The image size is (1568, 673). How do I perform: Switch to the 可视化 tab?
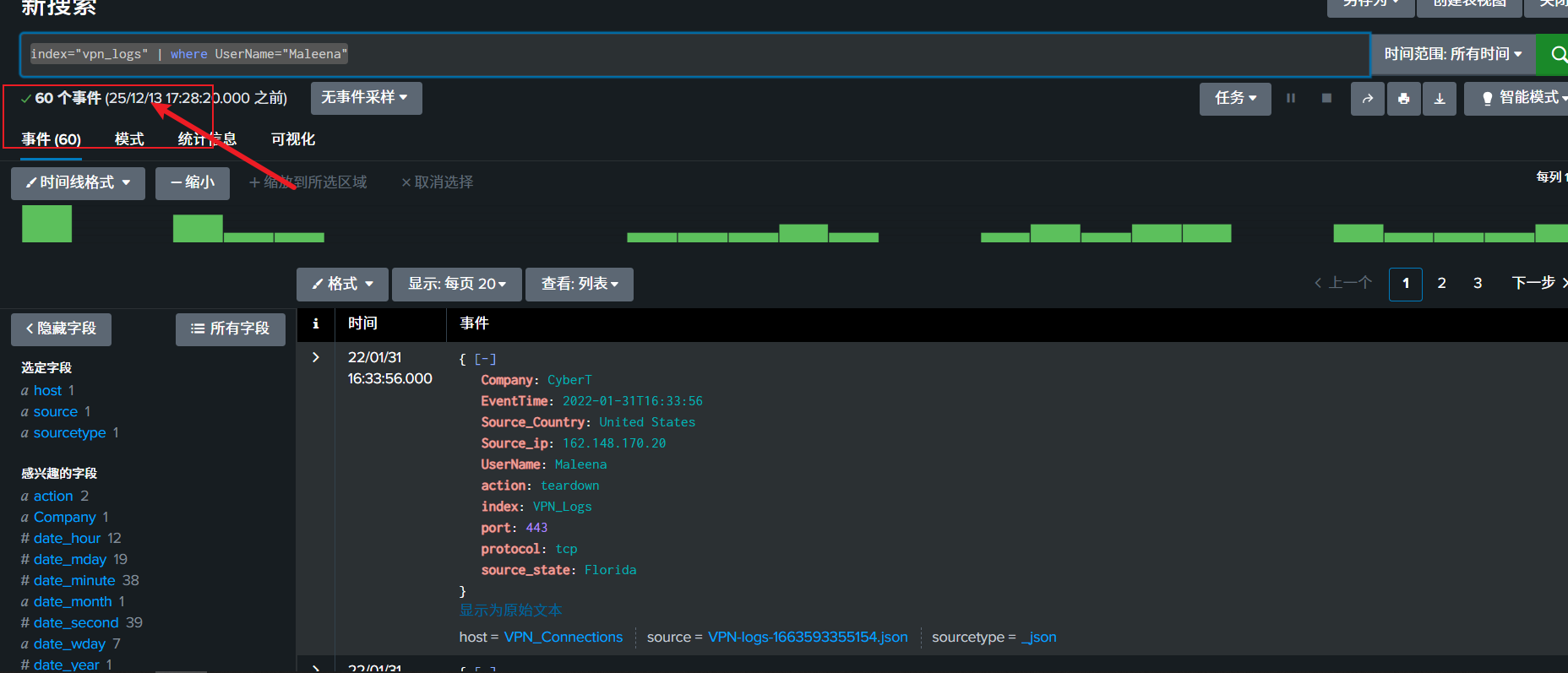point(292,139)
